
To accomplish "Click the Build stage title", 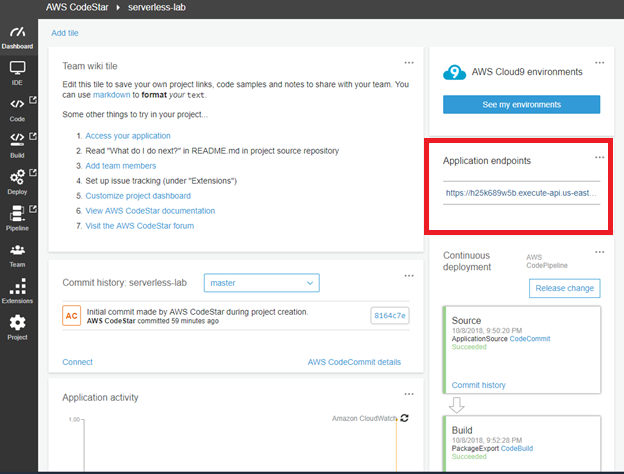I will click(462, 430).
